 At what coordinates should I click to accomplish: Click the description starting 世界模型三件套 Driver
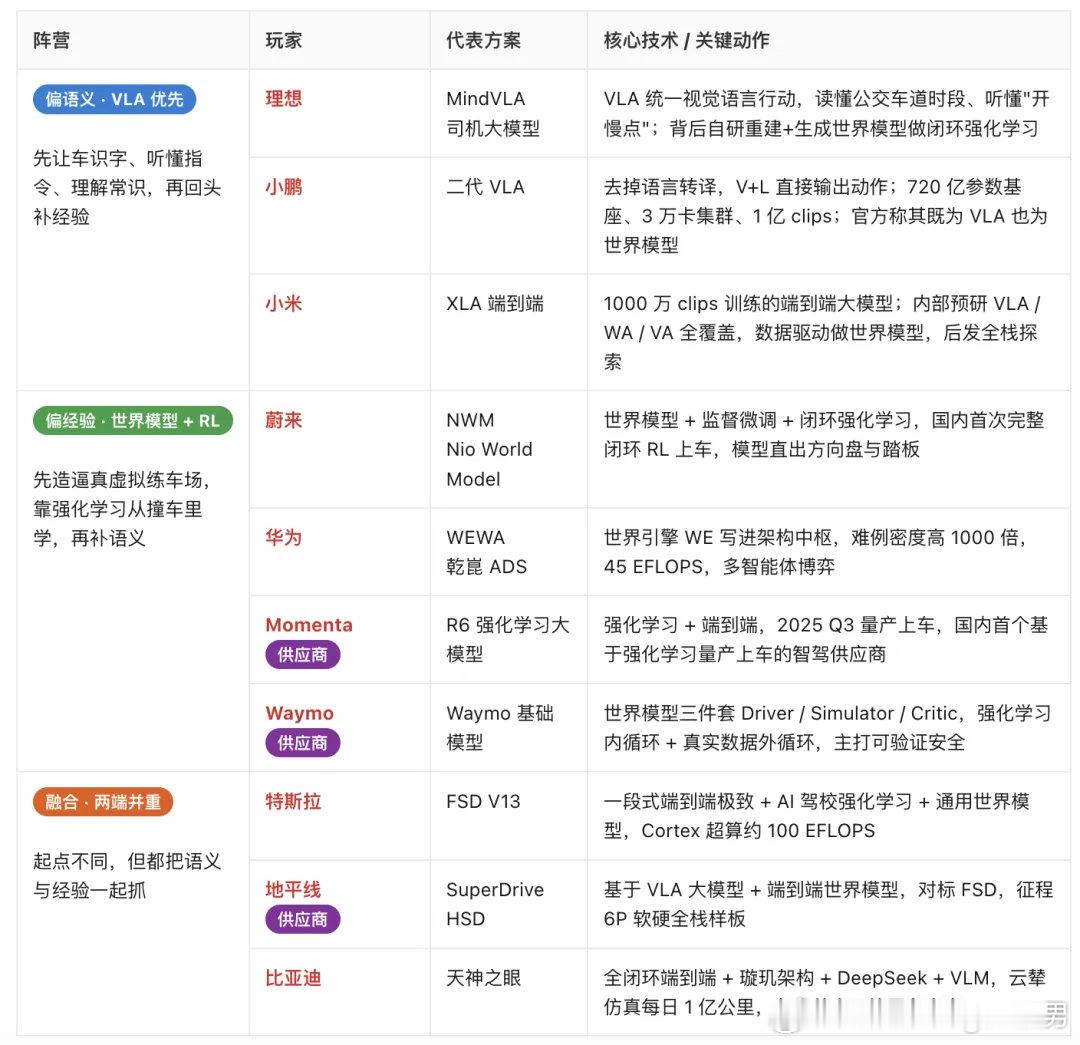tap(827, 727)
